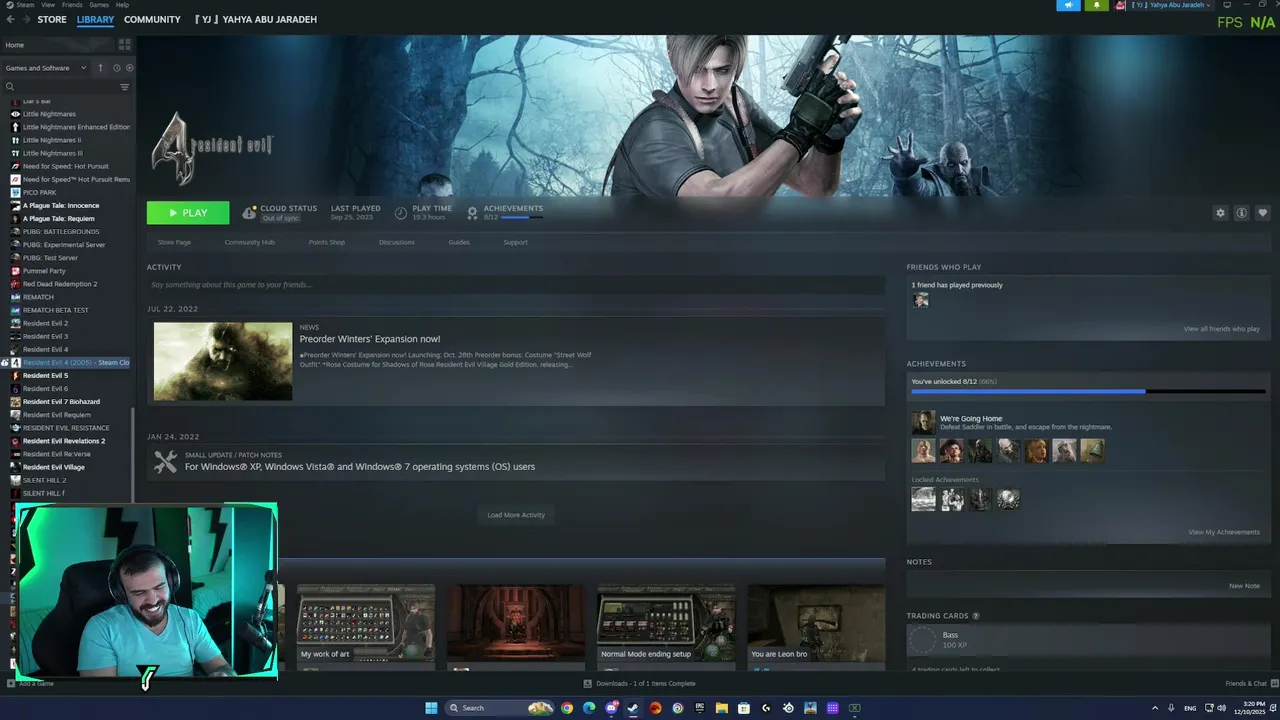Click the taskbar Search box
This screenshot has height=720, width=1280.
[500, 708]
